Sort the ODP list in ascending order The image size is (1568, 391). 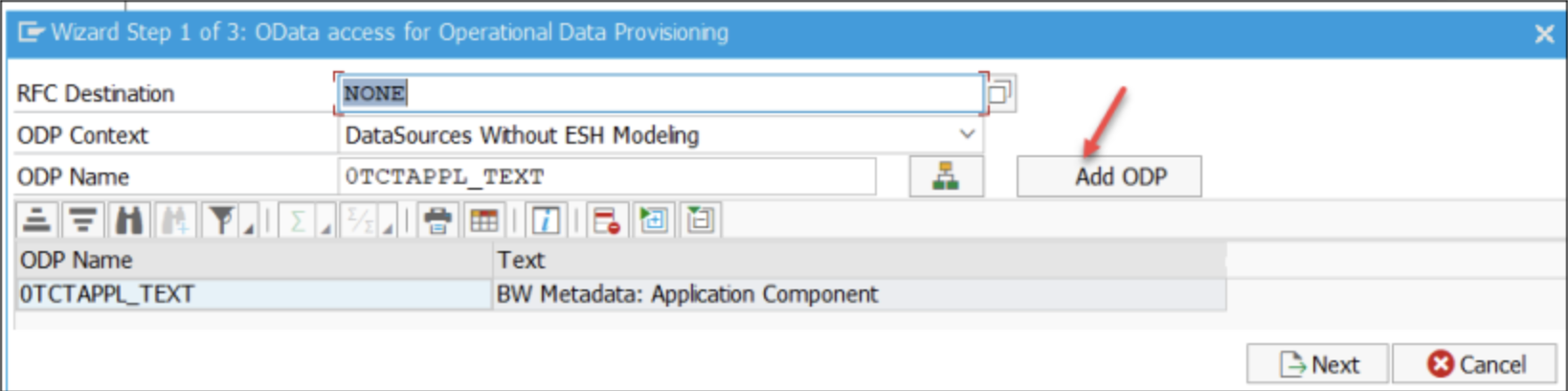coord(37,220)
